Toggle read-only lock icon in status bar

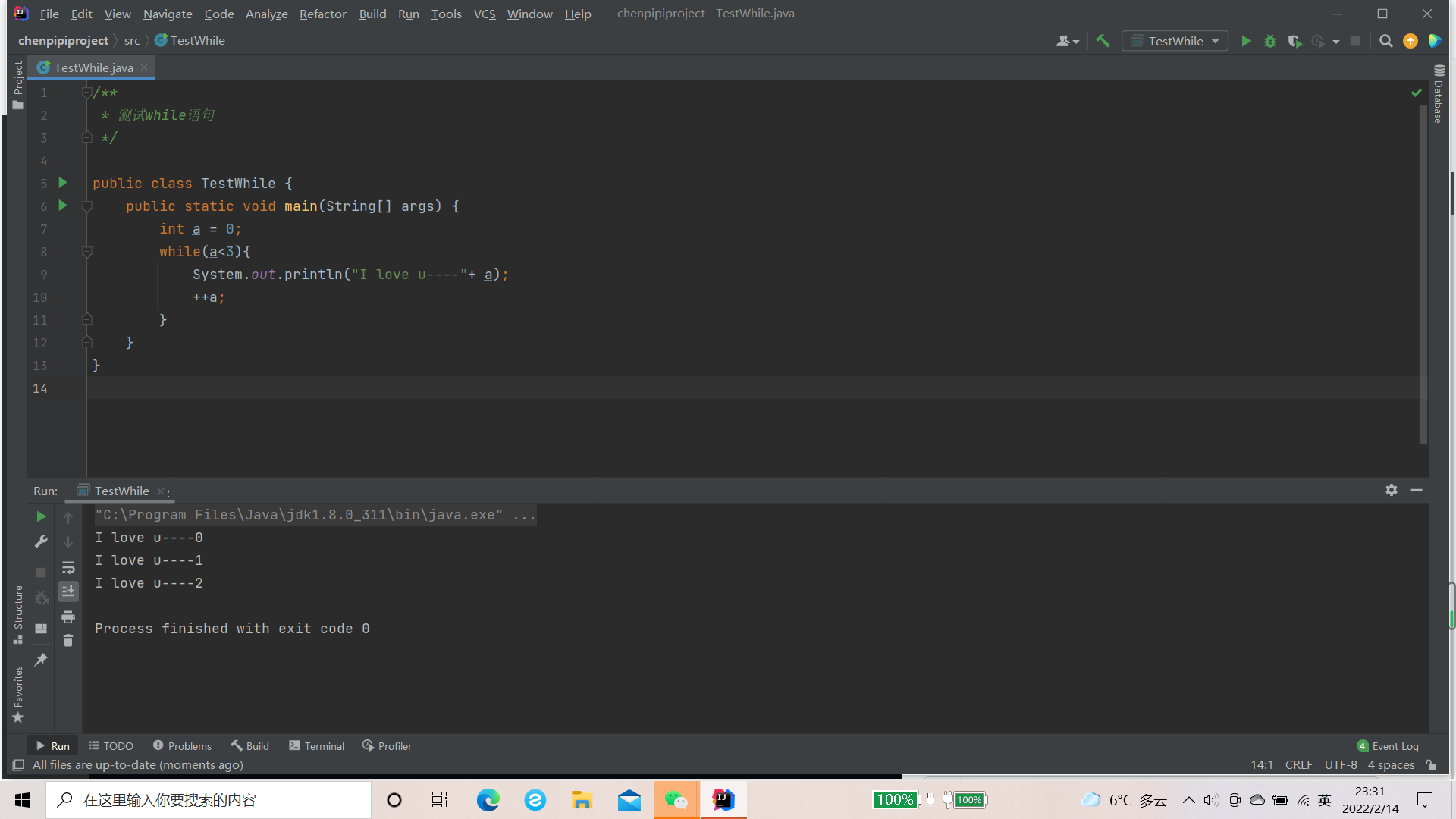[x=1431, y=765]
